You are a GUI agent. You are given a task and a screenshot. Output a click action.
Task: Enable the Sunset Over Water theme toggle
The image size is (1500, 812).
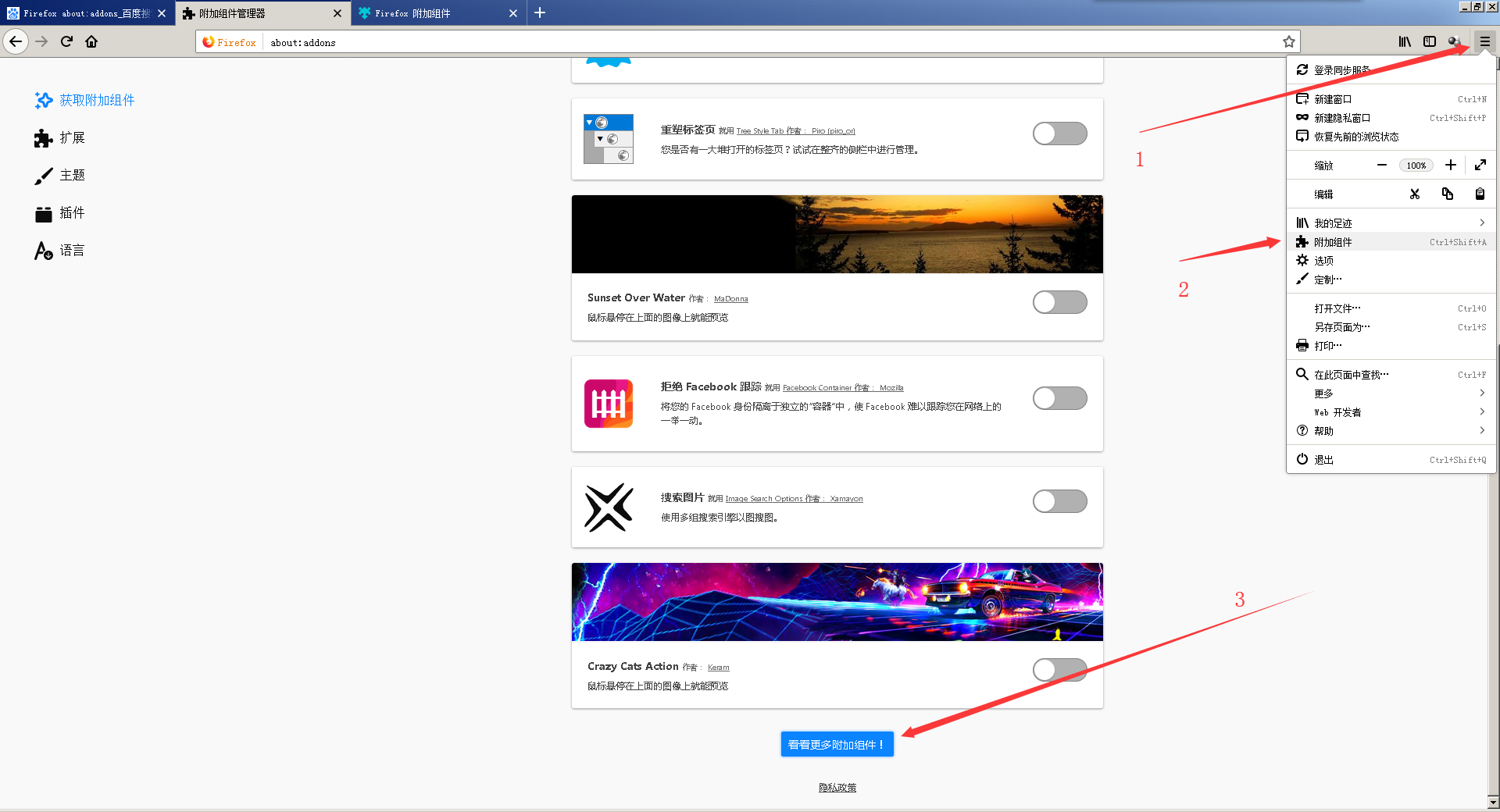(x=1059, y=302)
